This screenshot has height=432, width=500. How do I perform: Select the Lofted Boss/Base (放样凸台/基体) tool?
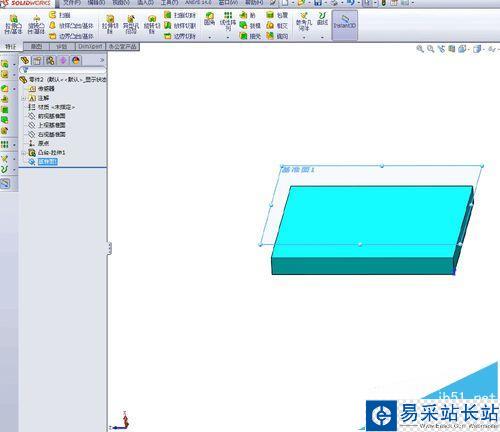71,25
